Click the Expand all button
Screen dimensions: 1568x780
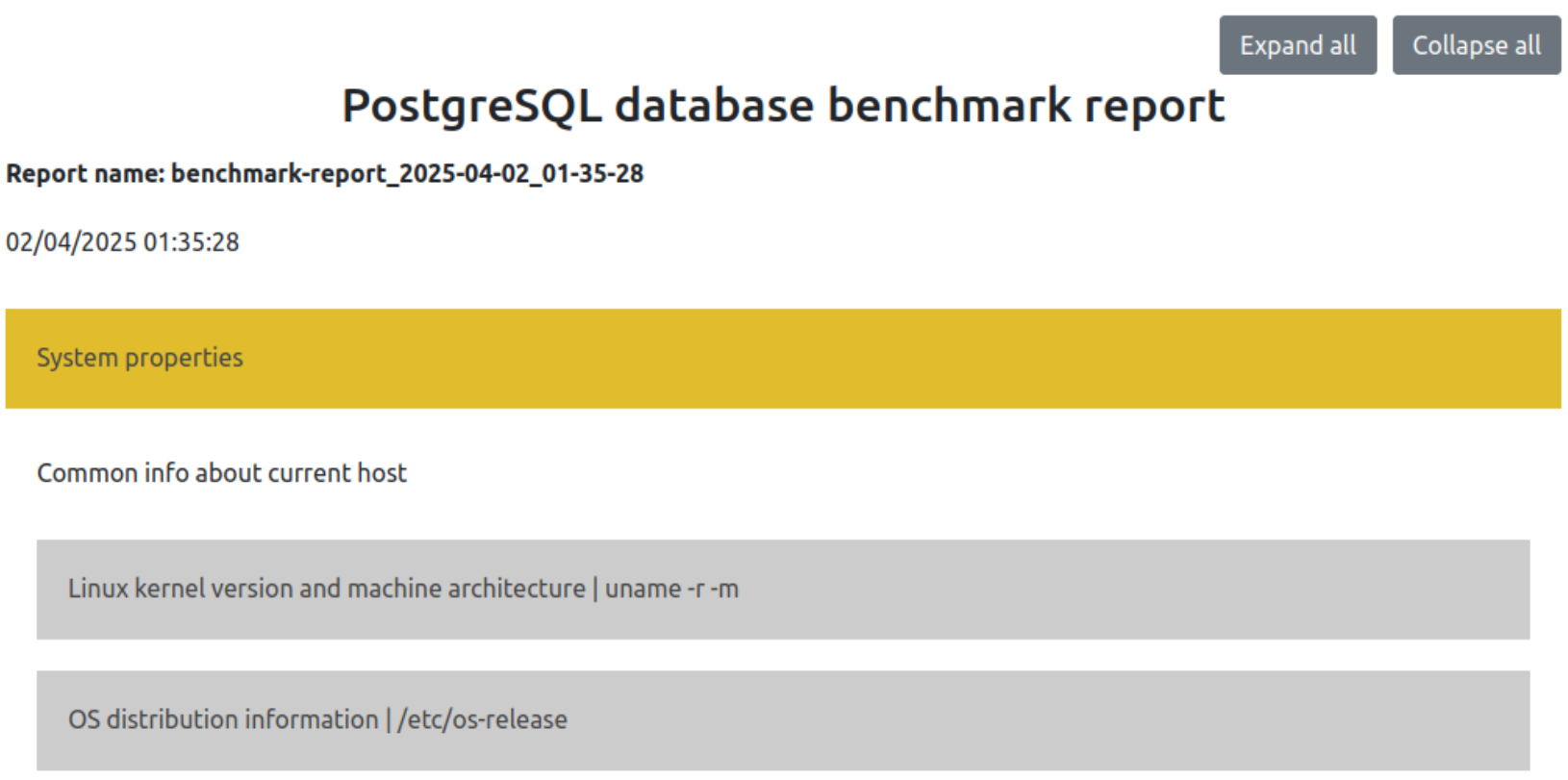point(1298,45)
